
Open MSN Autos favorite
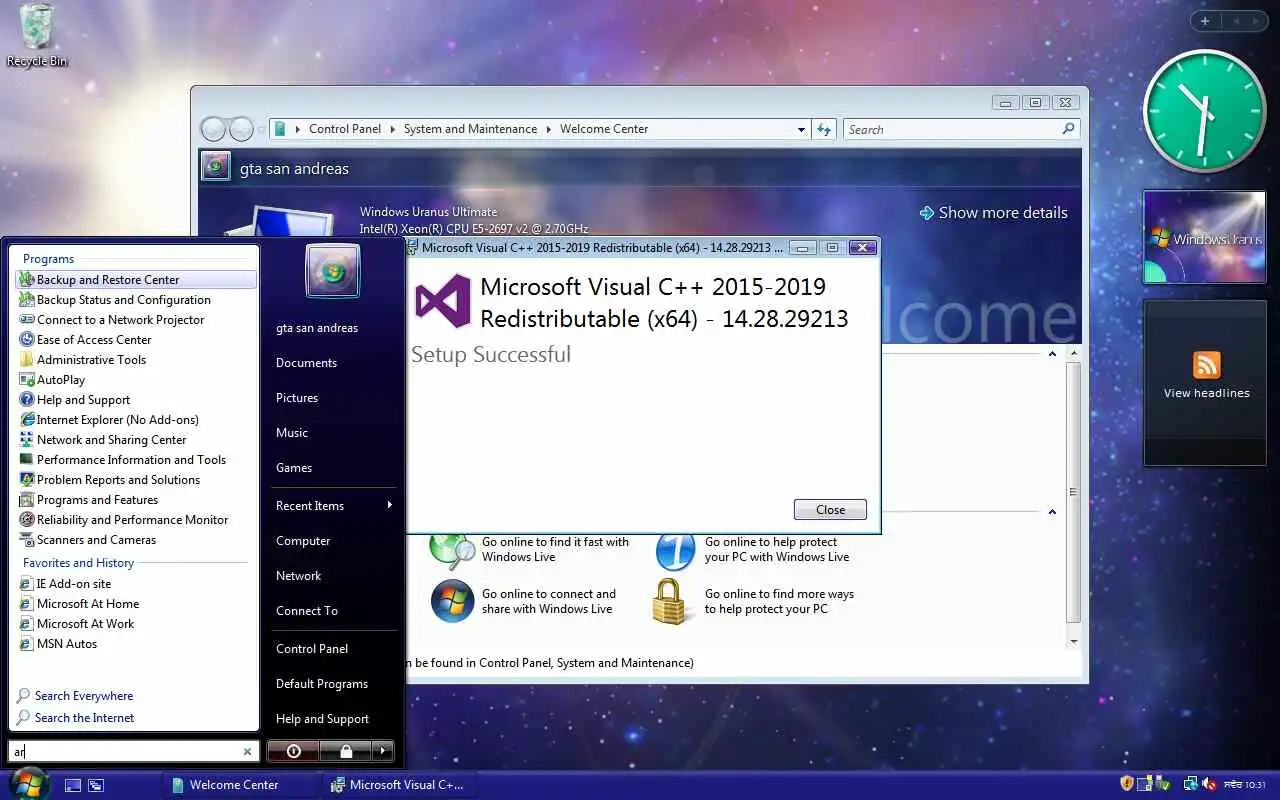58,644
